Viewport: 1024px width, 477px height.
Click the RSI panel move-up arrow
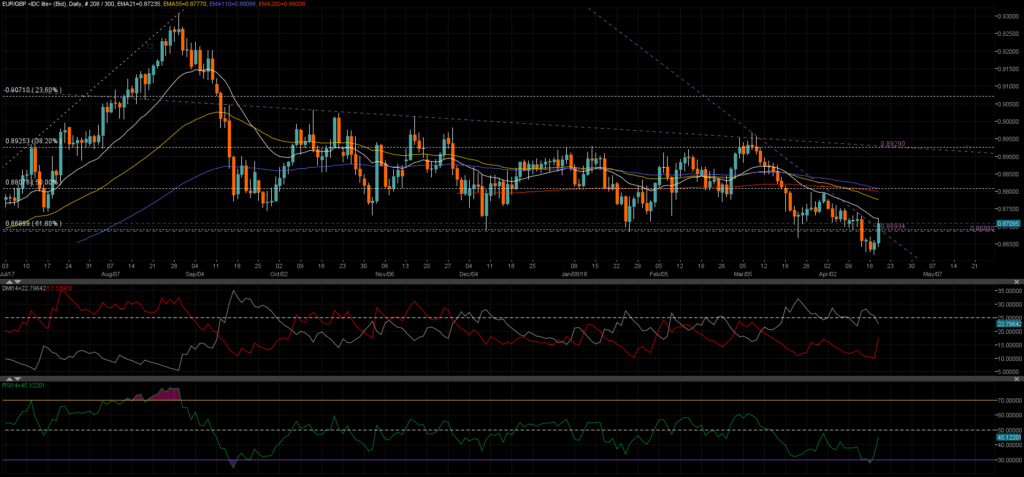[x=9, y=379]
